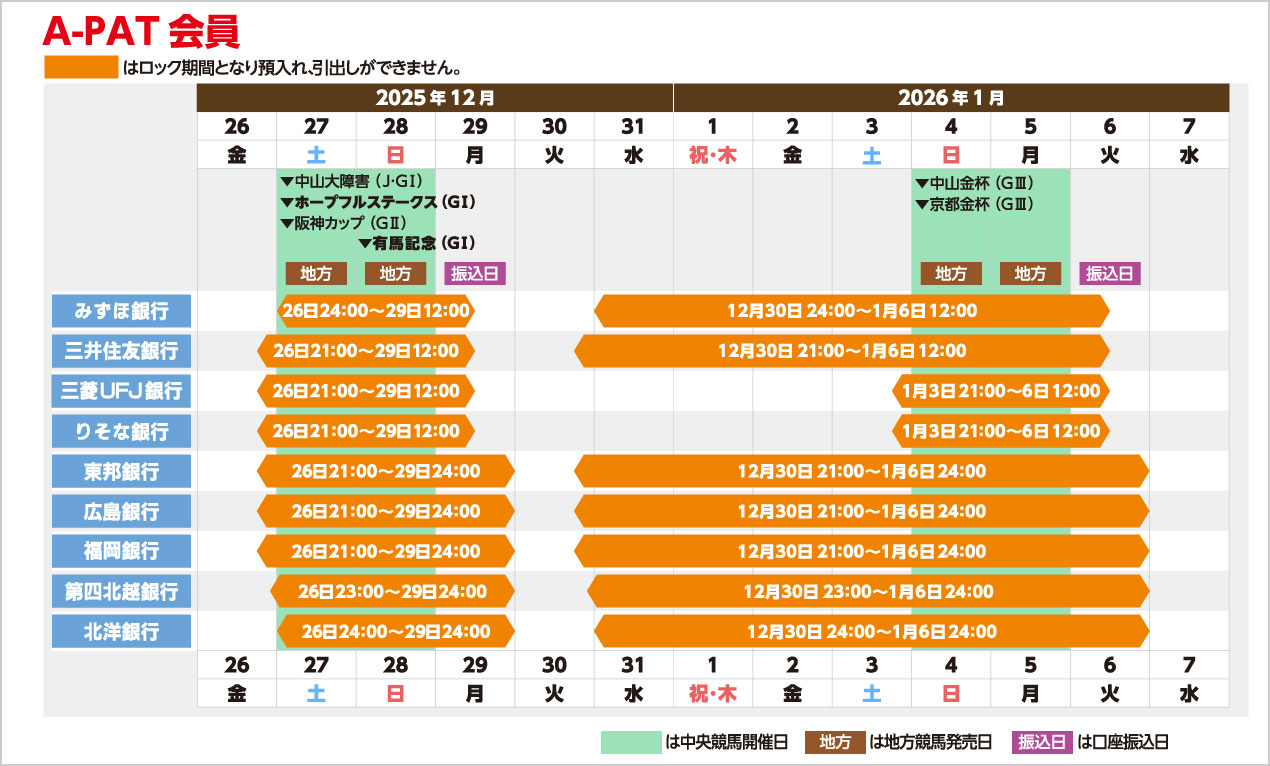Select the 2026年1月 month header

[950, 98]
